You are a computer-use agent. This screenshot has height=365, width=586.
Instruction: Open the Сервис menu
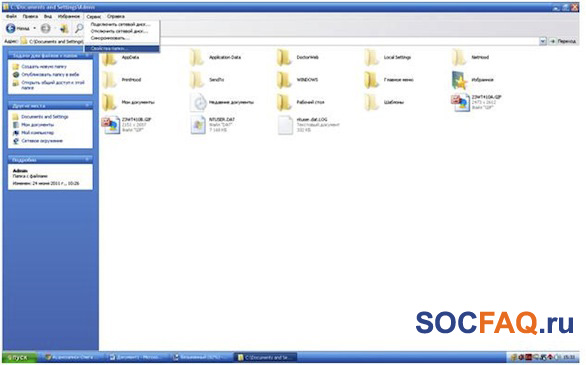(93, 16)
